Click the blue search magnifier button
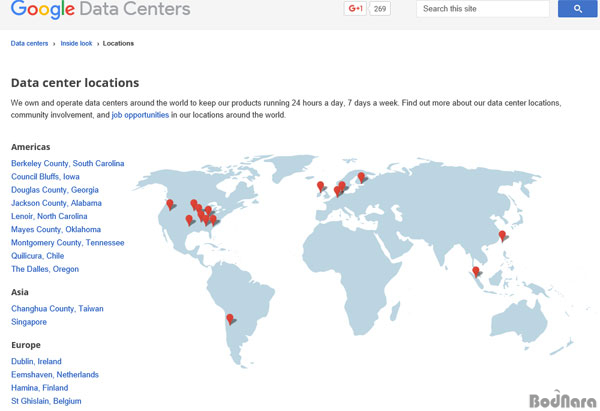 (x=577, y=8)
